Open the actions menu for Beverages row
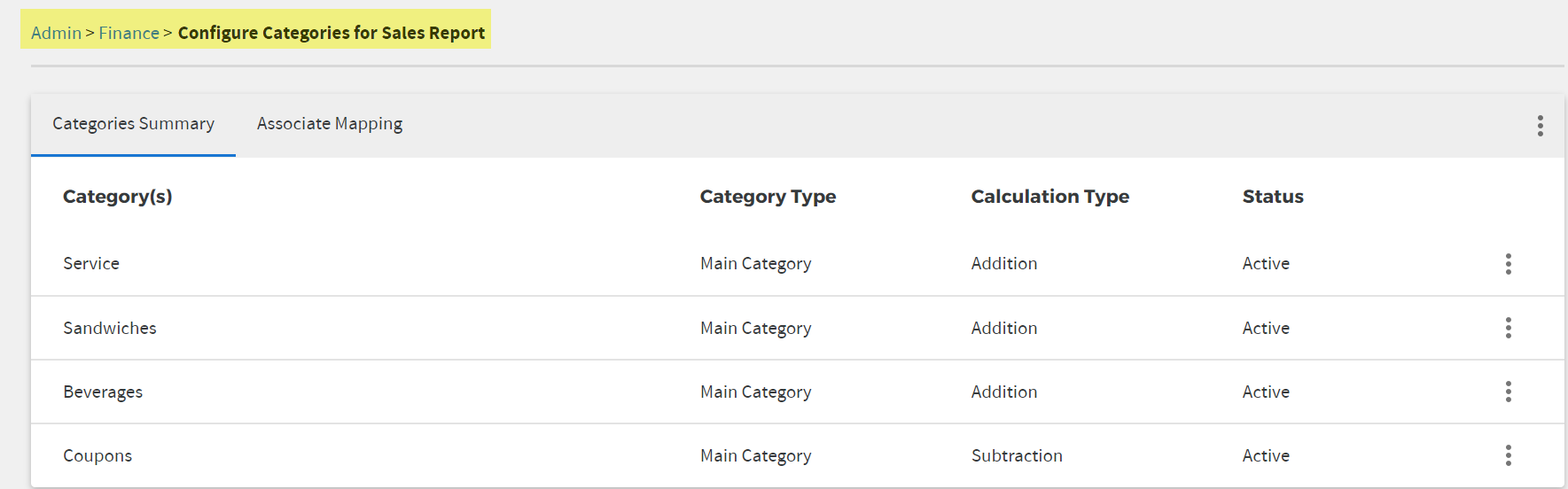 [x=1508, y=392]
